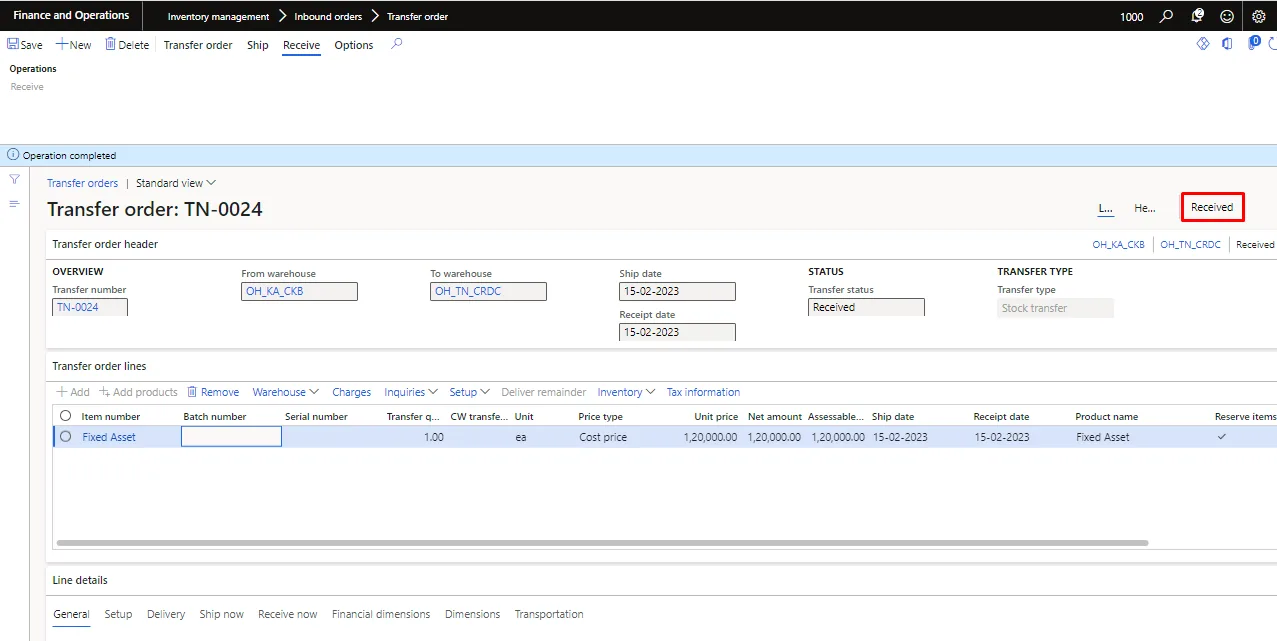Switch to Setup tab in Line details
Viewport: 1277px width, 641px height.
click(118, 614)
